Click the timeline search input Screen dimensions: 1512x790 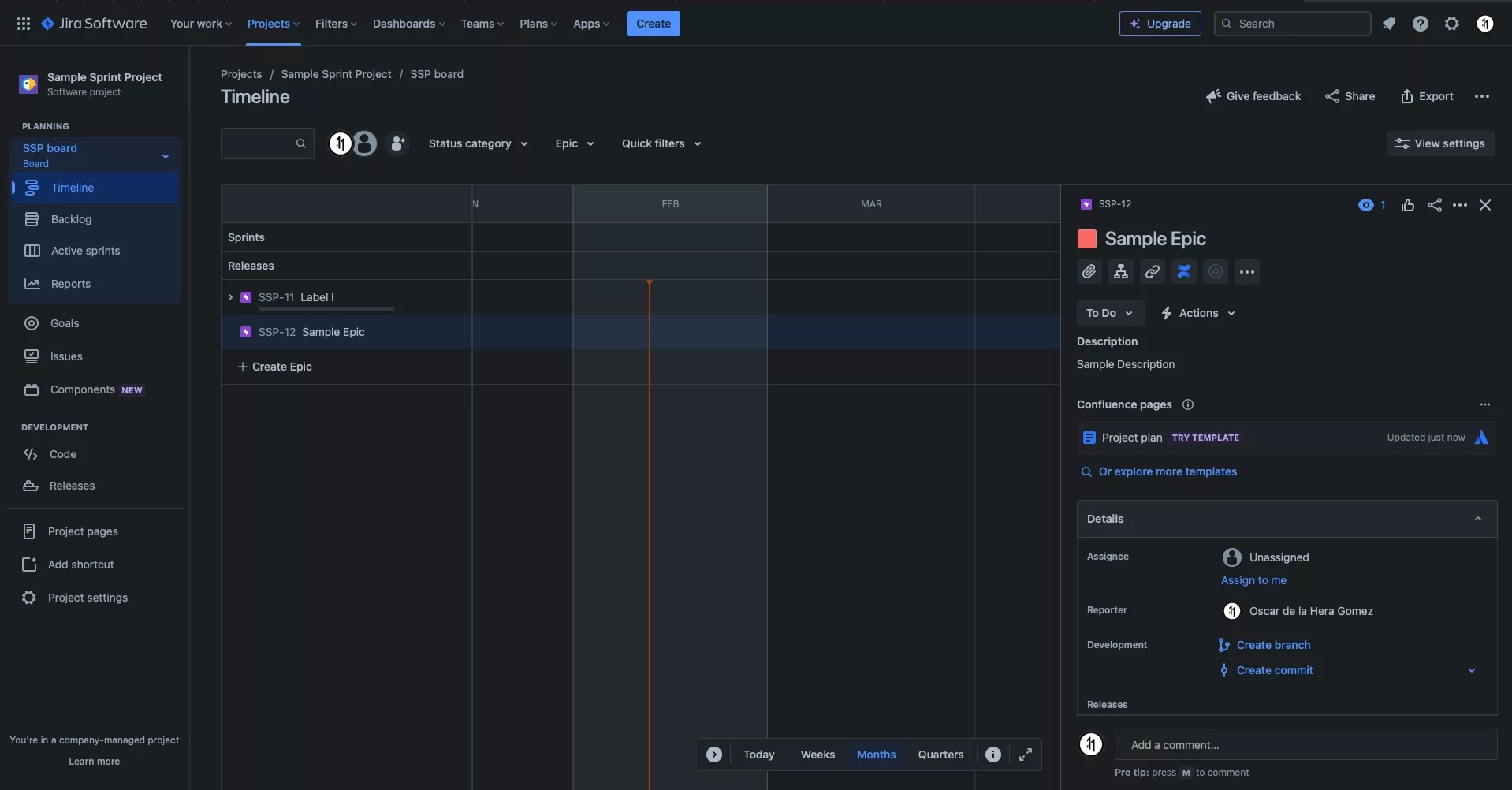(x=268, y=143)
